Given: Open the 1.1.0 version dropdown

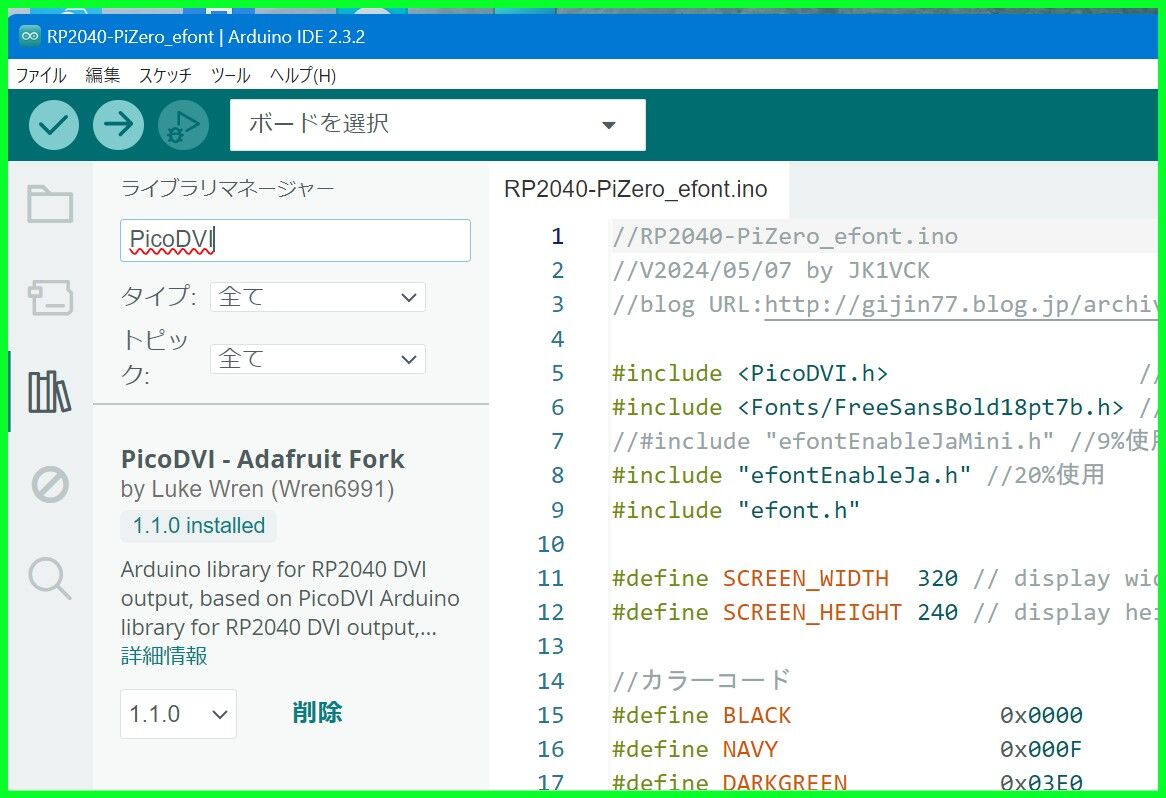Looking at the screenshot, I should (178, 714).
